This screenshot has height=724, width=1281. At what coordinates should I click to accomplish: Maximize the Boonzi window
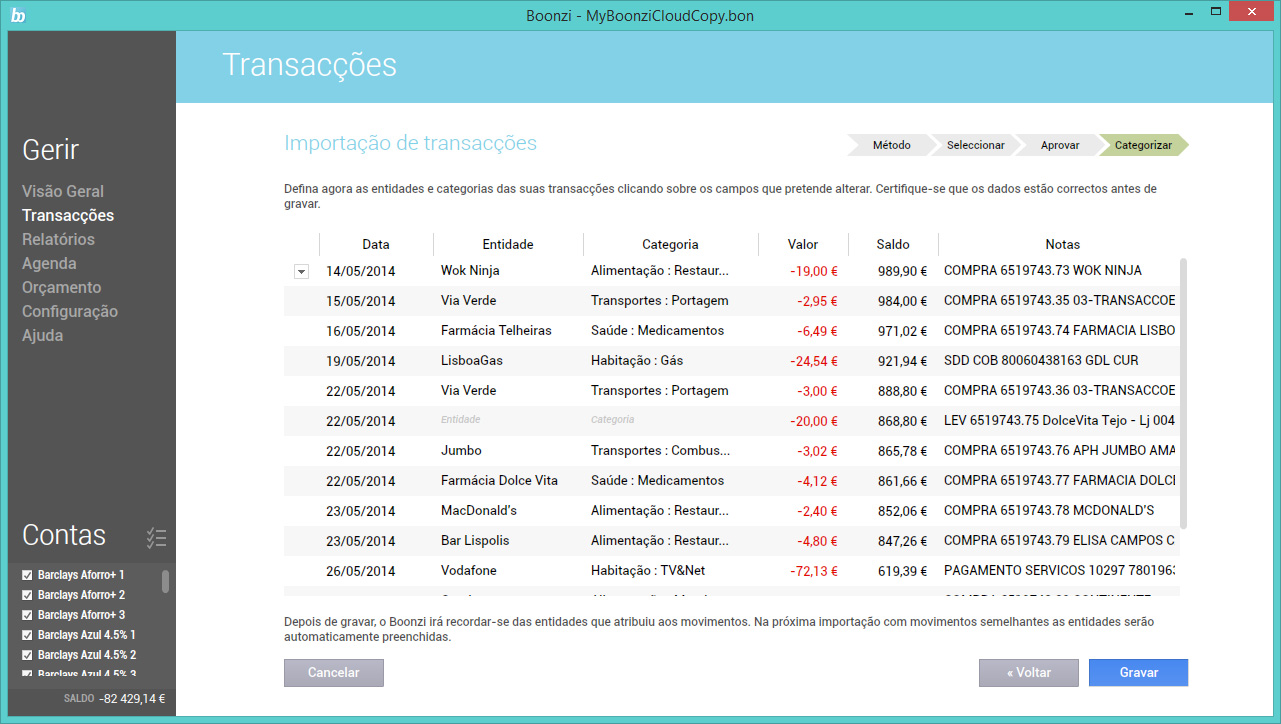click(1215, 12)
